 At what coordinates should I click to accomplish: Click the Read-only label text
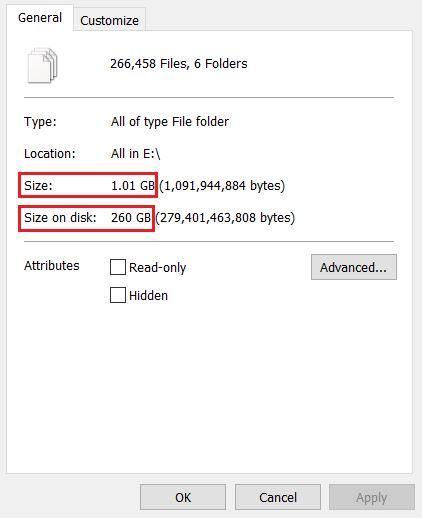pos(157,267)
